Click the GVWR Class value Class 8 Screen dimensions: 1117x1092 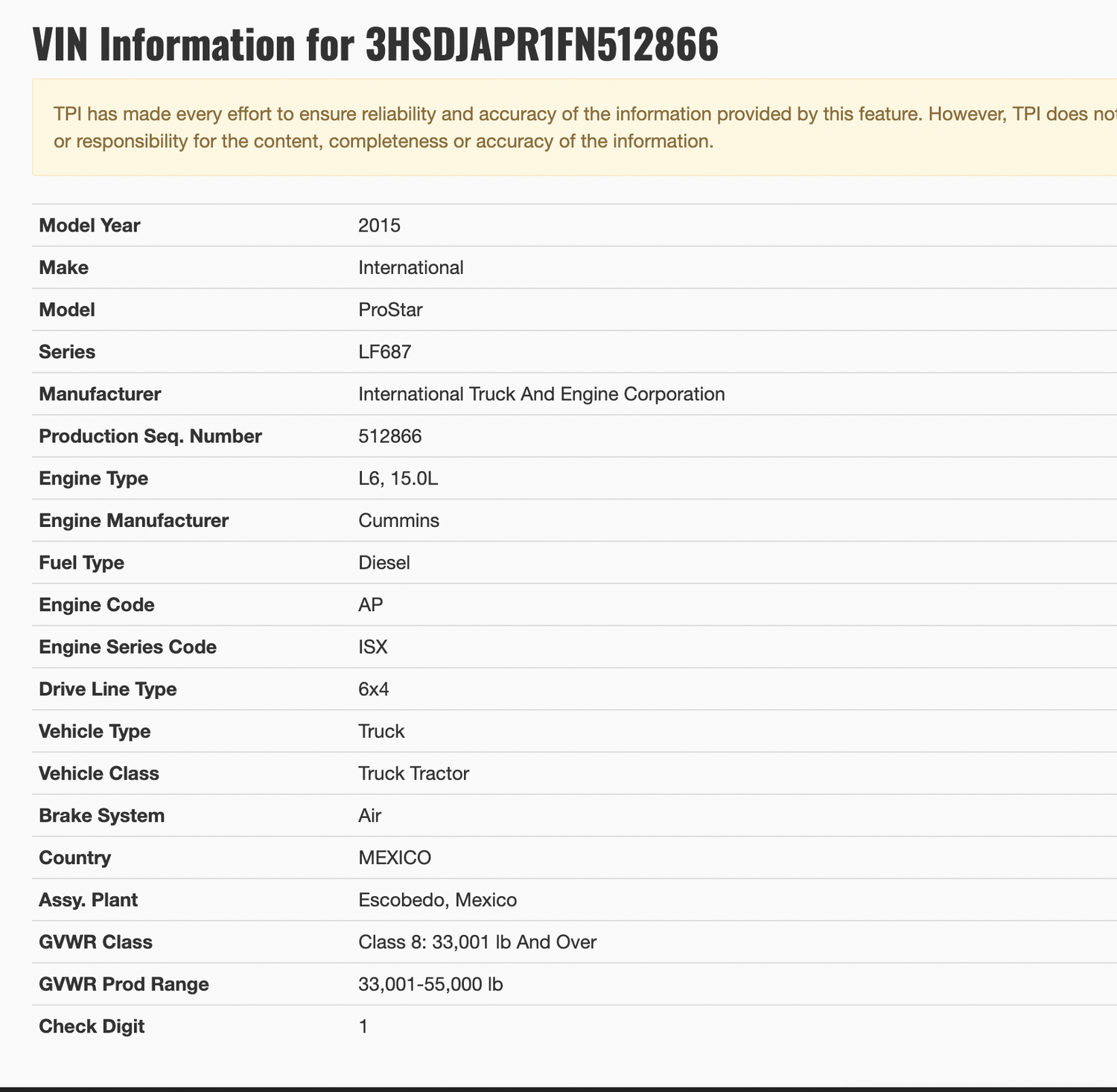[477, 942]
